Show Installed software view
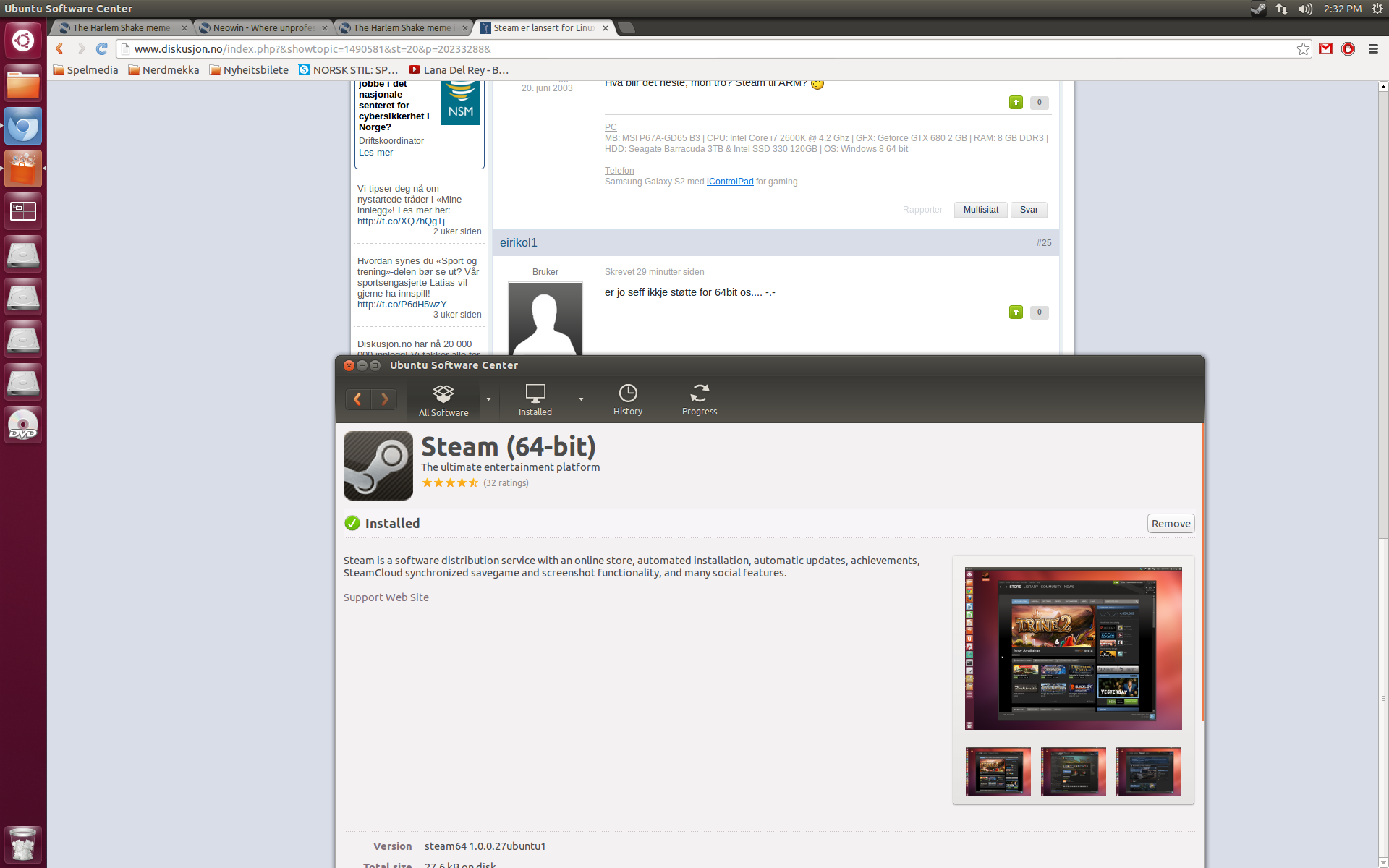Screen dimensions: 1389x868 click(535, 400)
